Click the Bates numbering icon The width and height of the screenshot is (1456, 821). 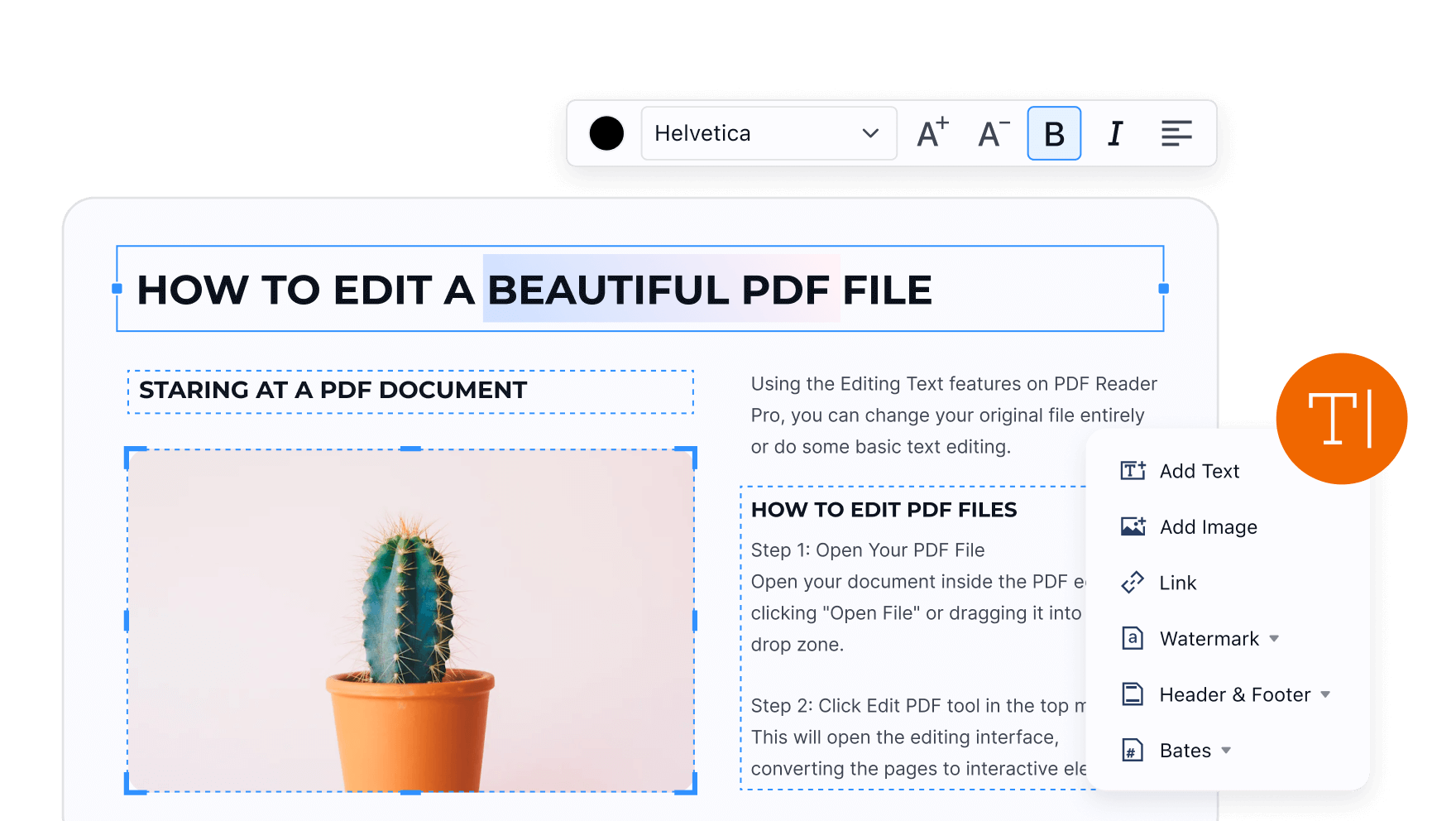tap(1133, 751)
